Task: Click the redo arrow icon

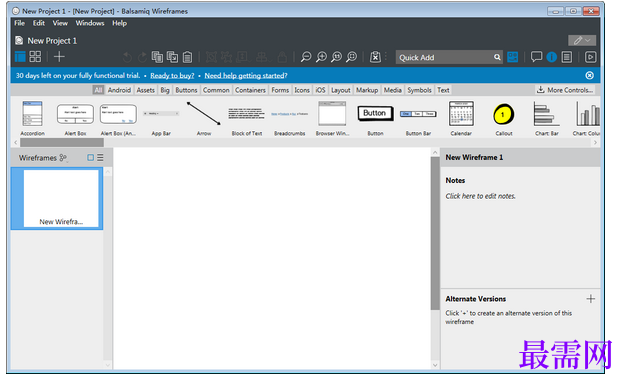Action: [x=142, y=57]
